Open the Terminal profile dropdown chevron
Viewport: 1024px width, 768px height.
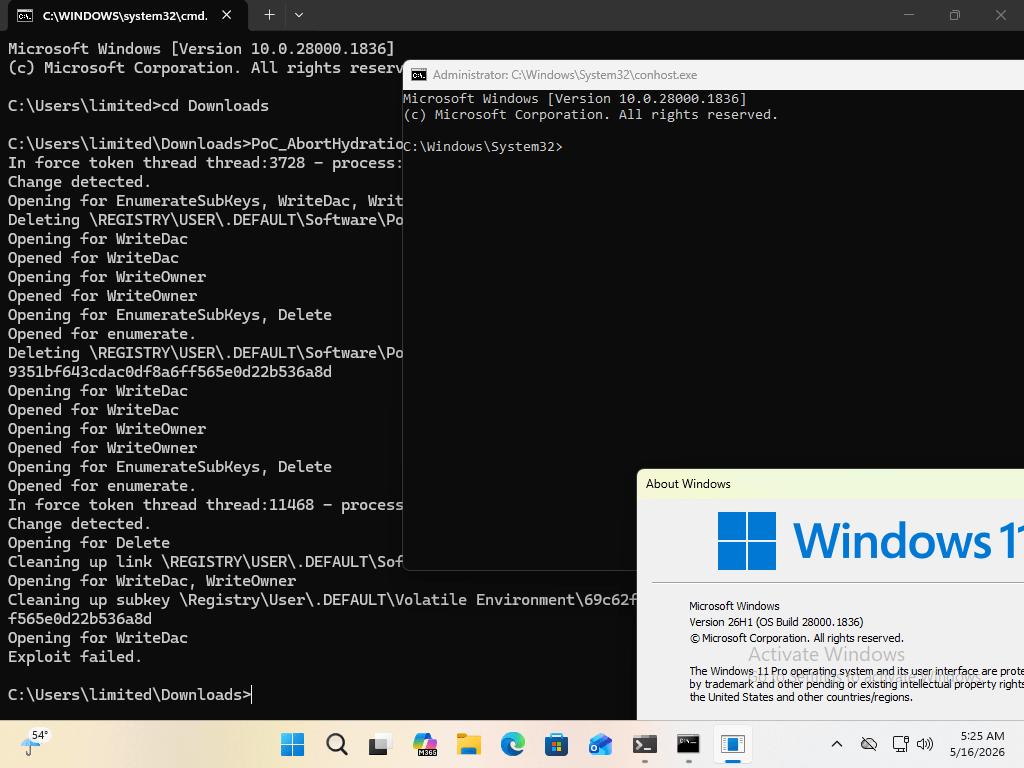[x=298, y=15]
